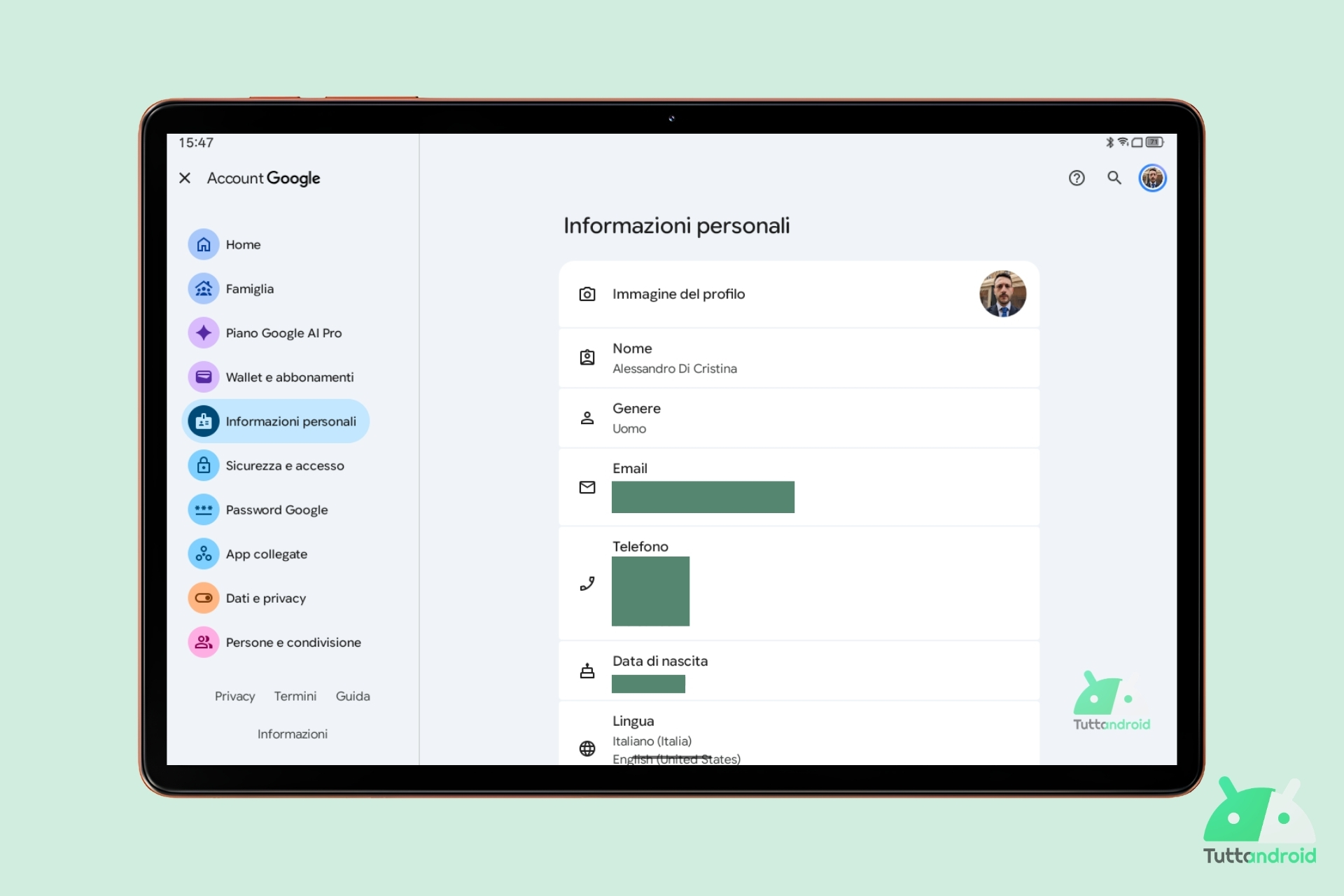Open the account avatar in top bar

pos(1152,178)
